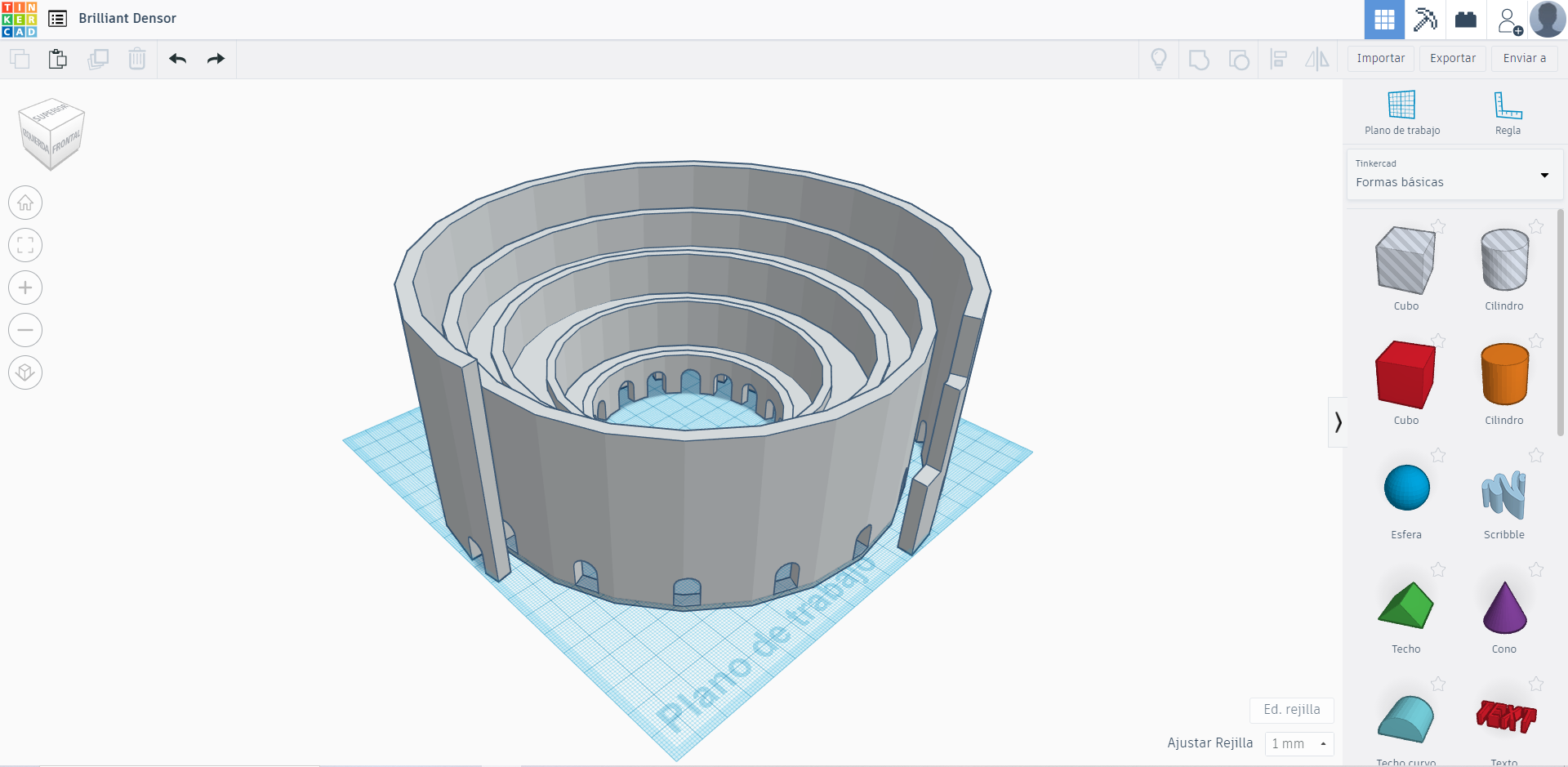The height and width of the screenshot is (767, 1568).
Task: Toggle the perspective/orthographic view
Action: click(x=25, y=372)
